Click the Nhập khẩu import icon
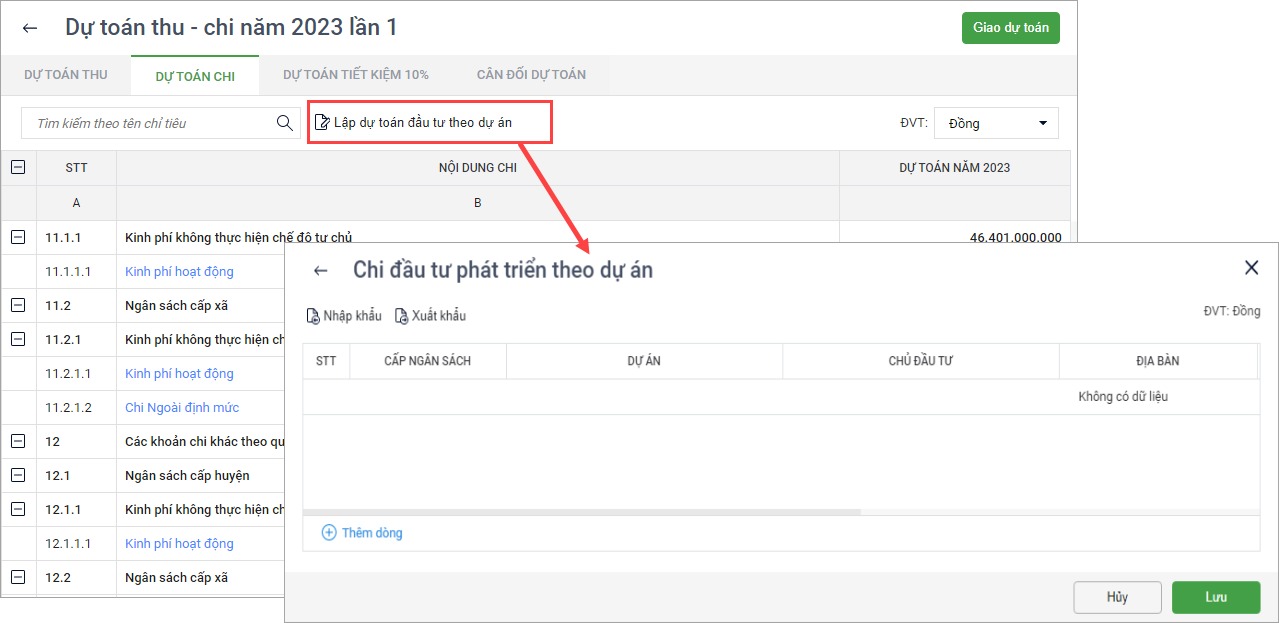1279x623 pixels. pyautogui.click(x=313, y=316)
